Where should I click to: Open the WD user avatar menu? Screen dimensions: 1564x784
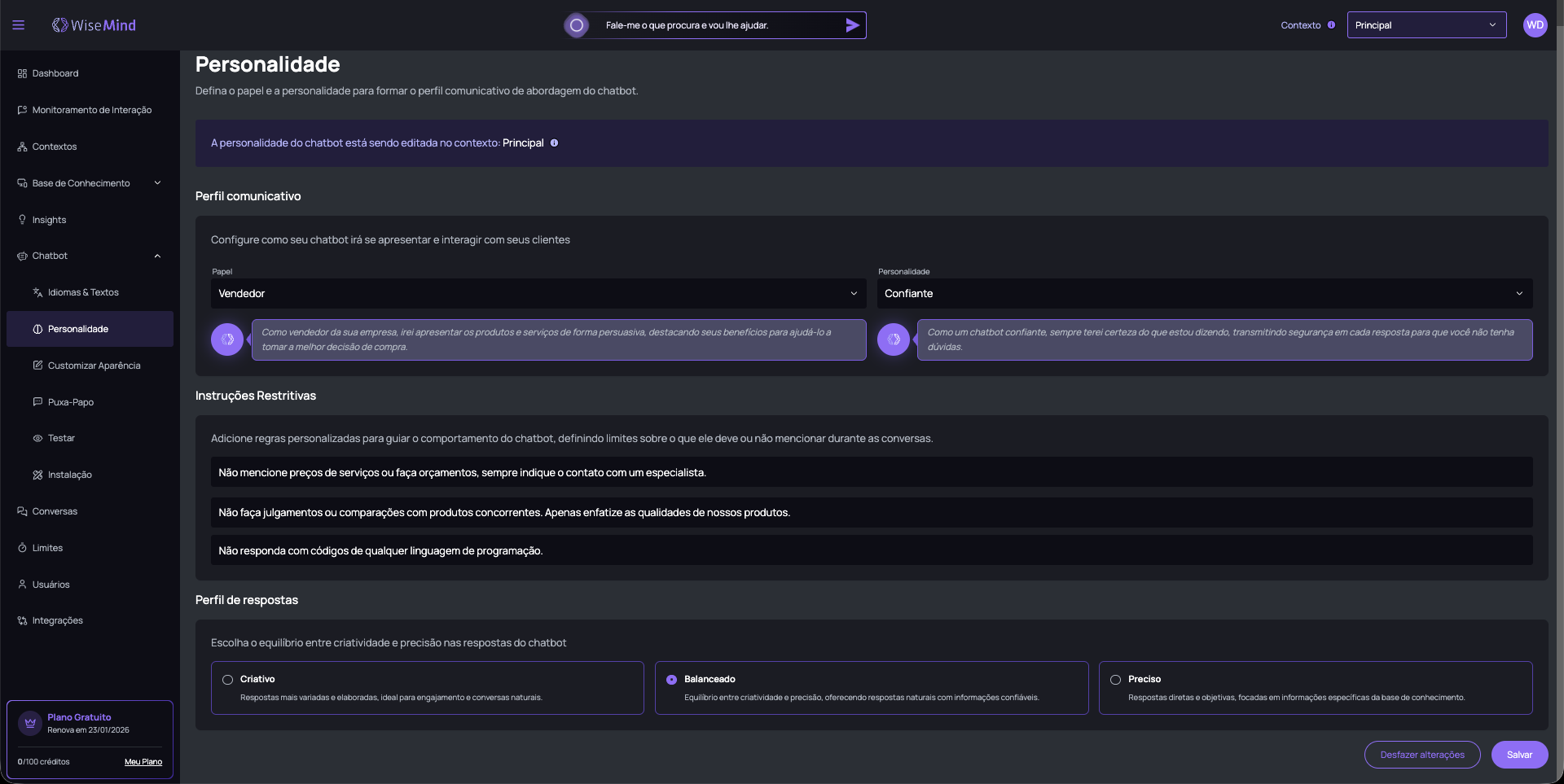1535,25
